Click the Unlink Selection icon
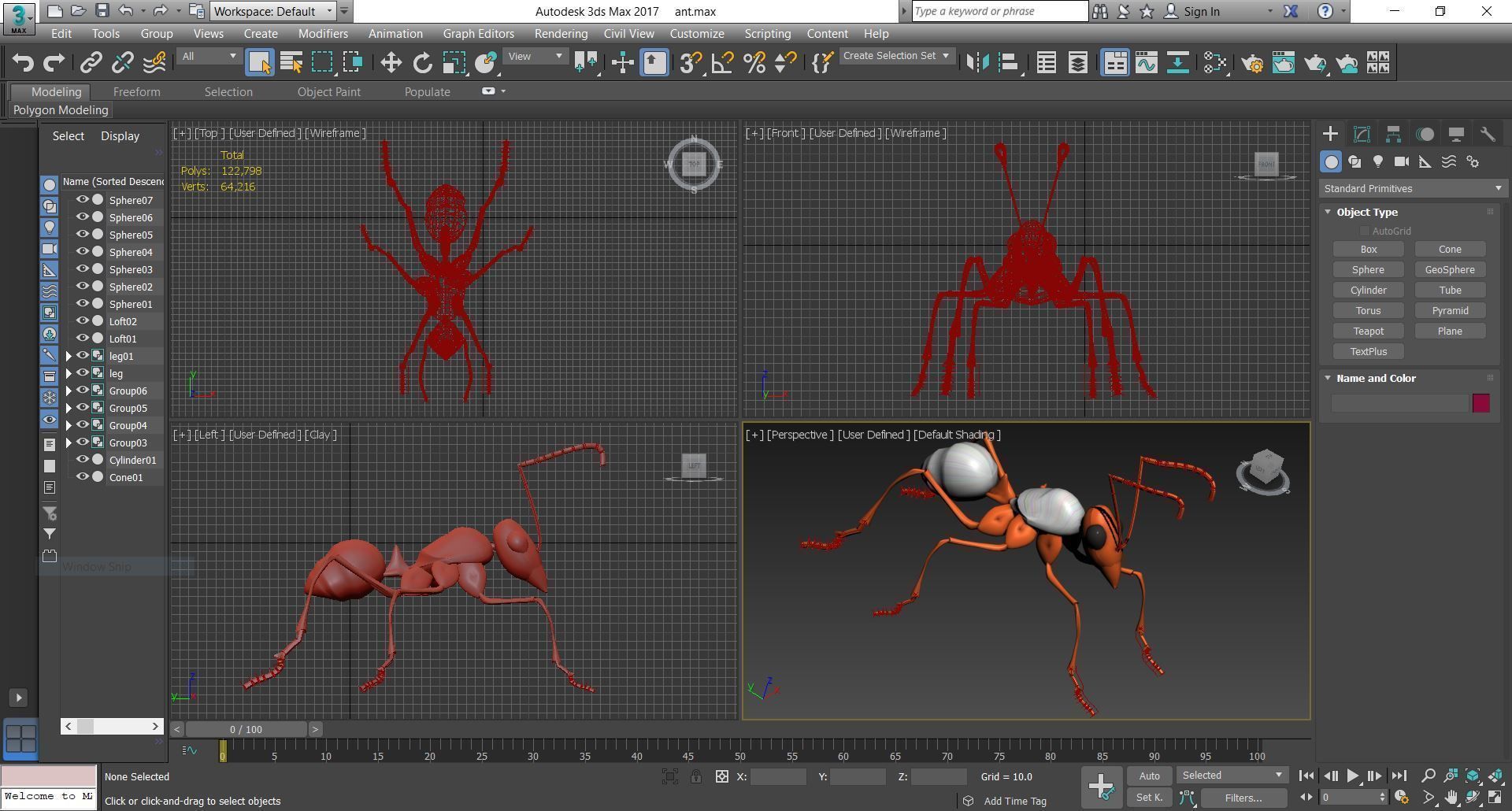1512x811 pixels. (123, 62)
